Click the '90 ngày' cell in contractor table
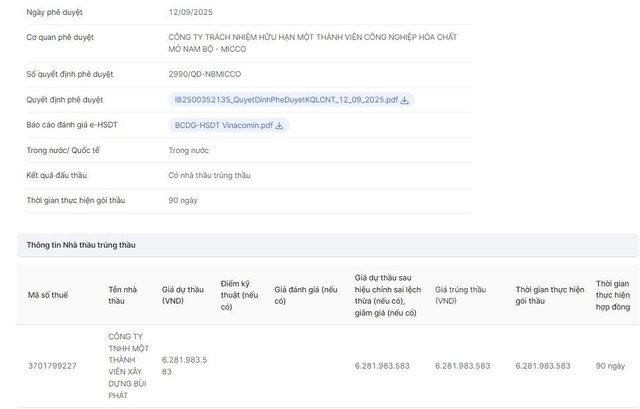Viewport: 640px width, 409px height. 612,366
